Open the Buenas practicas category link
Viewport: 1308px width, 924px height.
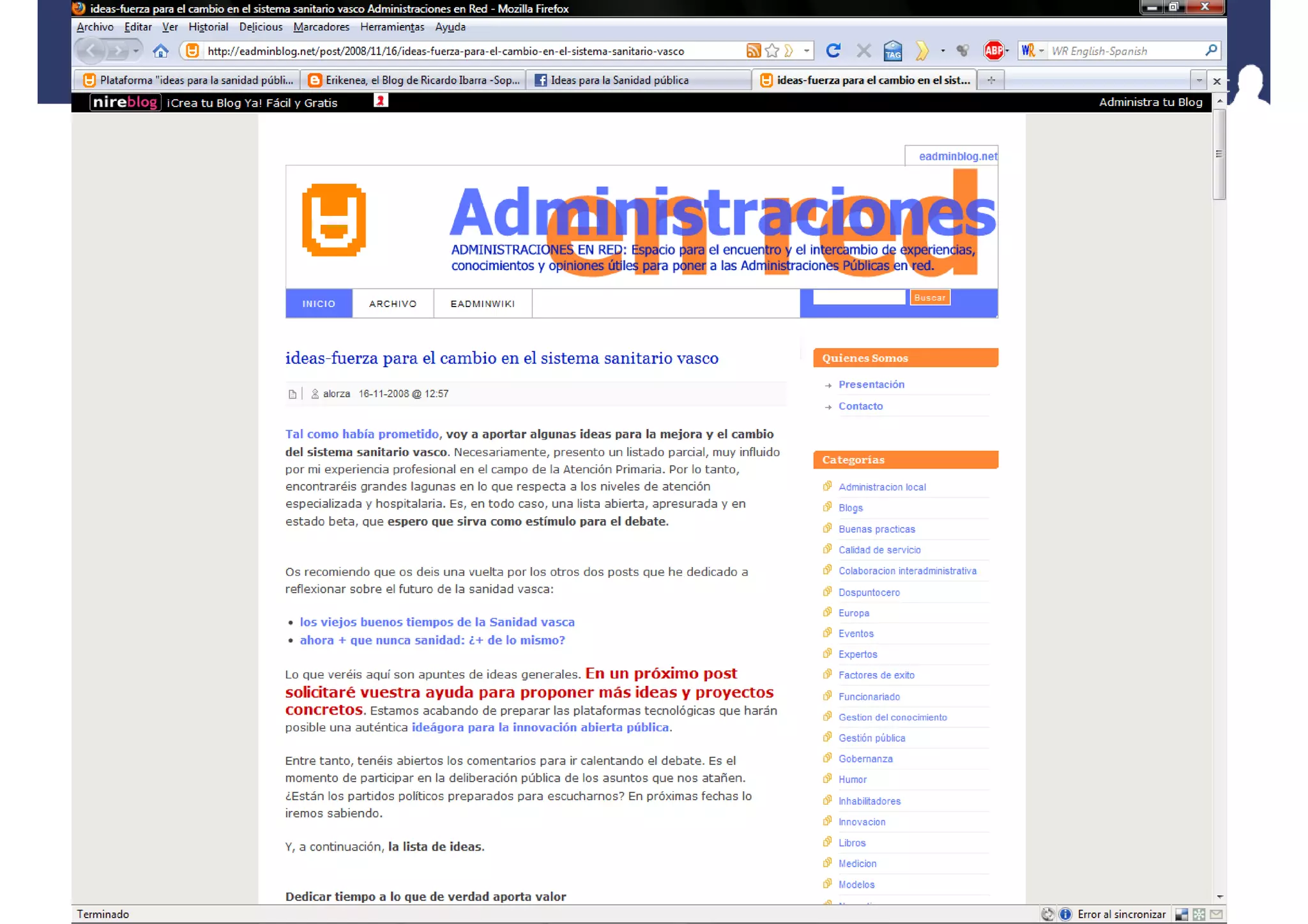tap(876, 529)
